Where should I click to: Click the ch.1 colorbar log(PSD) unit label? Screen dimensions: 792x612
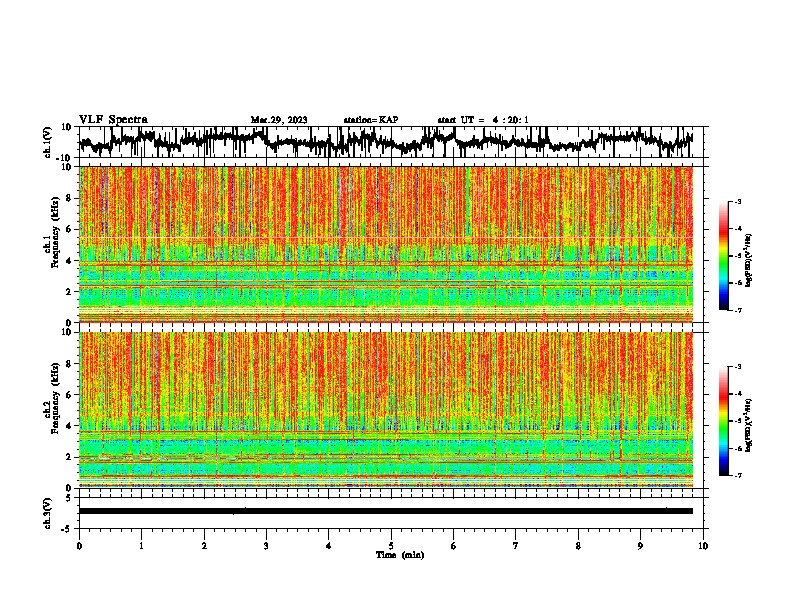[748, 261]
